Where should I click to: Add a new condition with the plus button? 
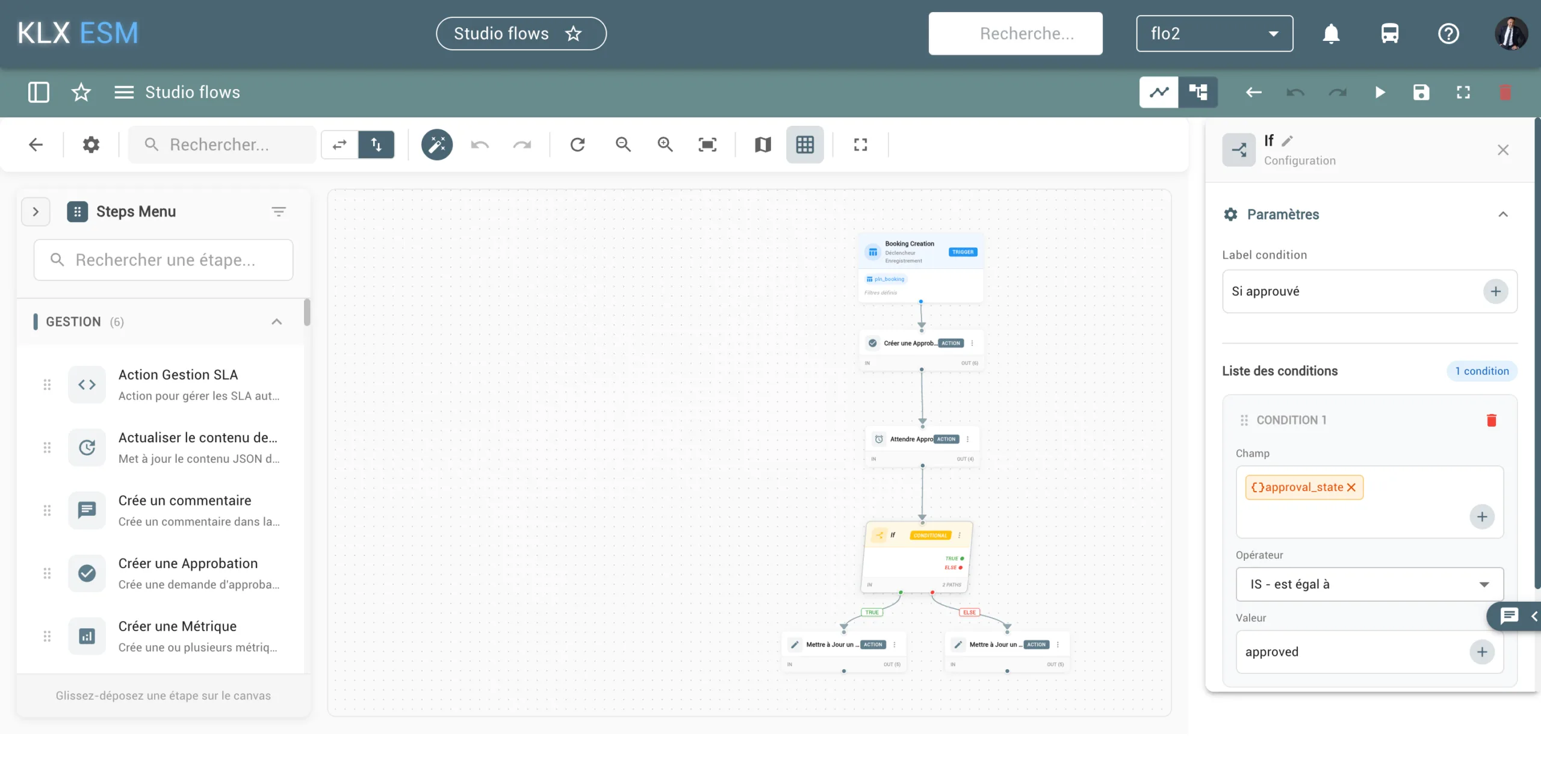coord(1482,516)
